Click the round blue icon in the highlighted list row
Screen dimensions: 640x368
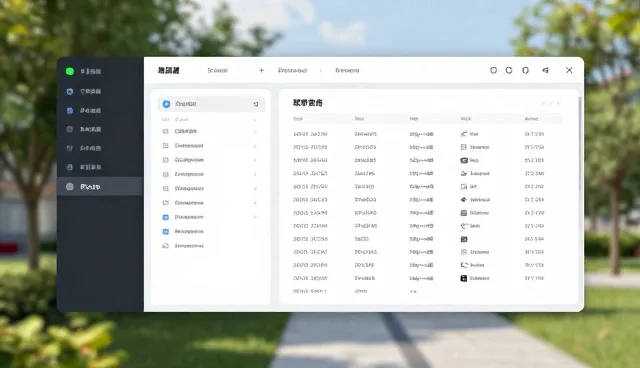[167, 104]
